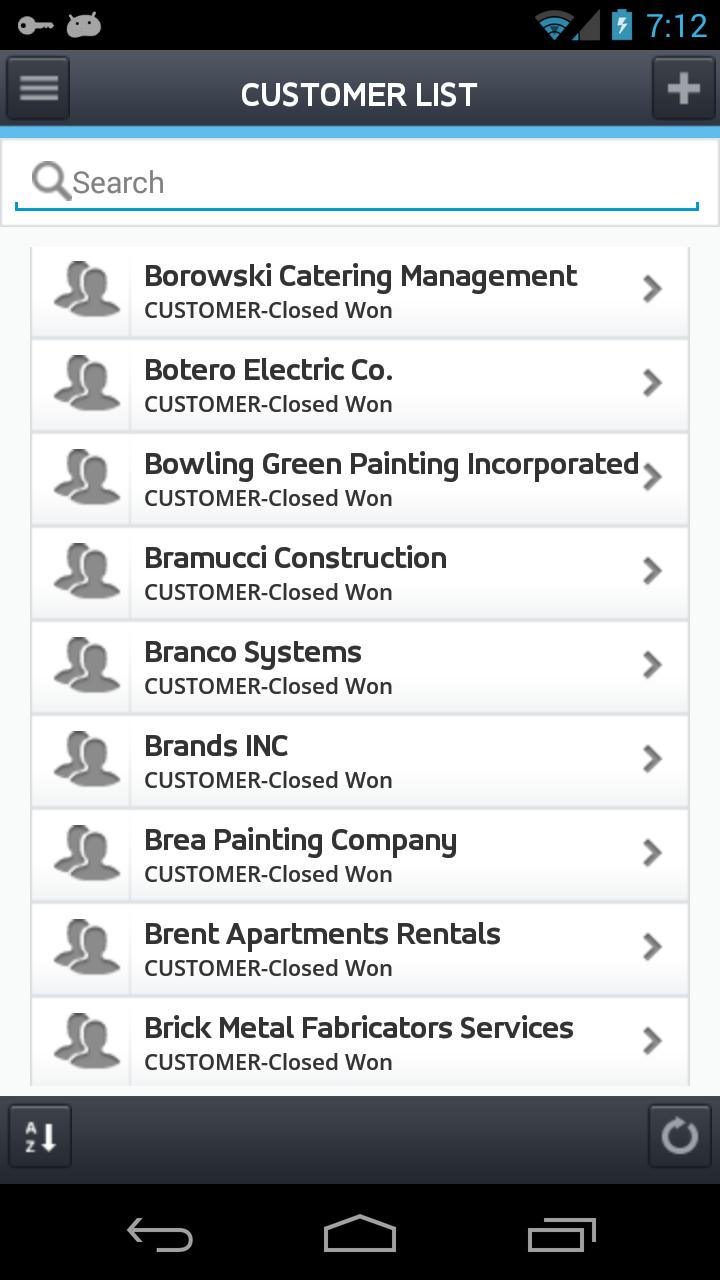Viewport: 720px width, 1280px height.
Task: Open the recent apps switcher
Action: (x=561, y=1235)
